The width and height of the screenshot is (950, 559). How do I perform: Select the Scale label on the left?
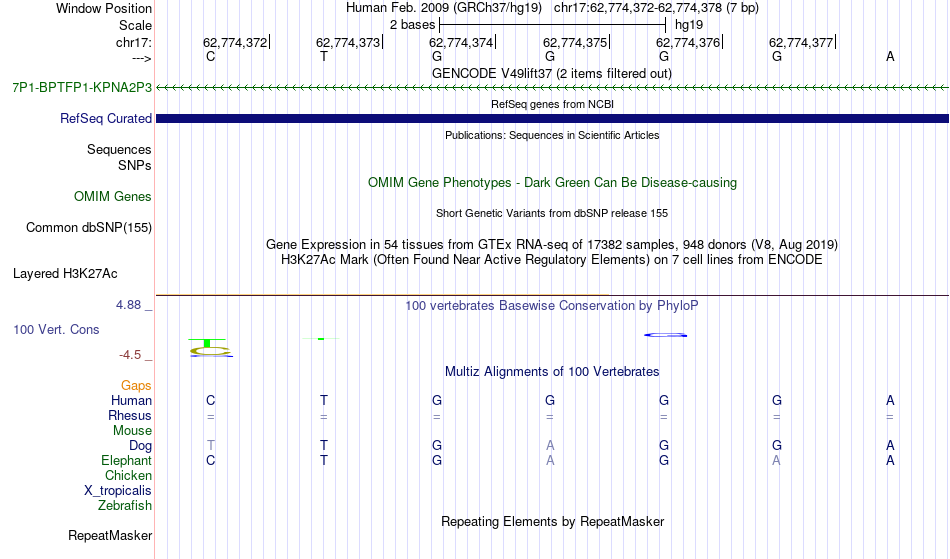pos(135,25)
